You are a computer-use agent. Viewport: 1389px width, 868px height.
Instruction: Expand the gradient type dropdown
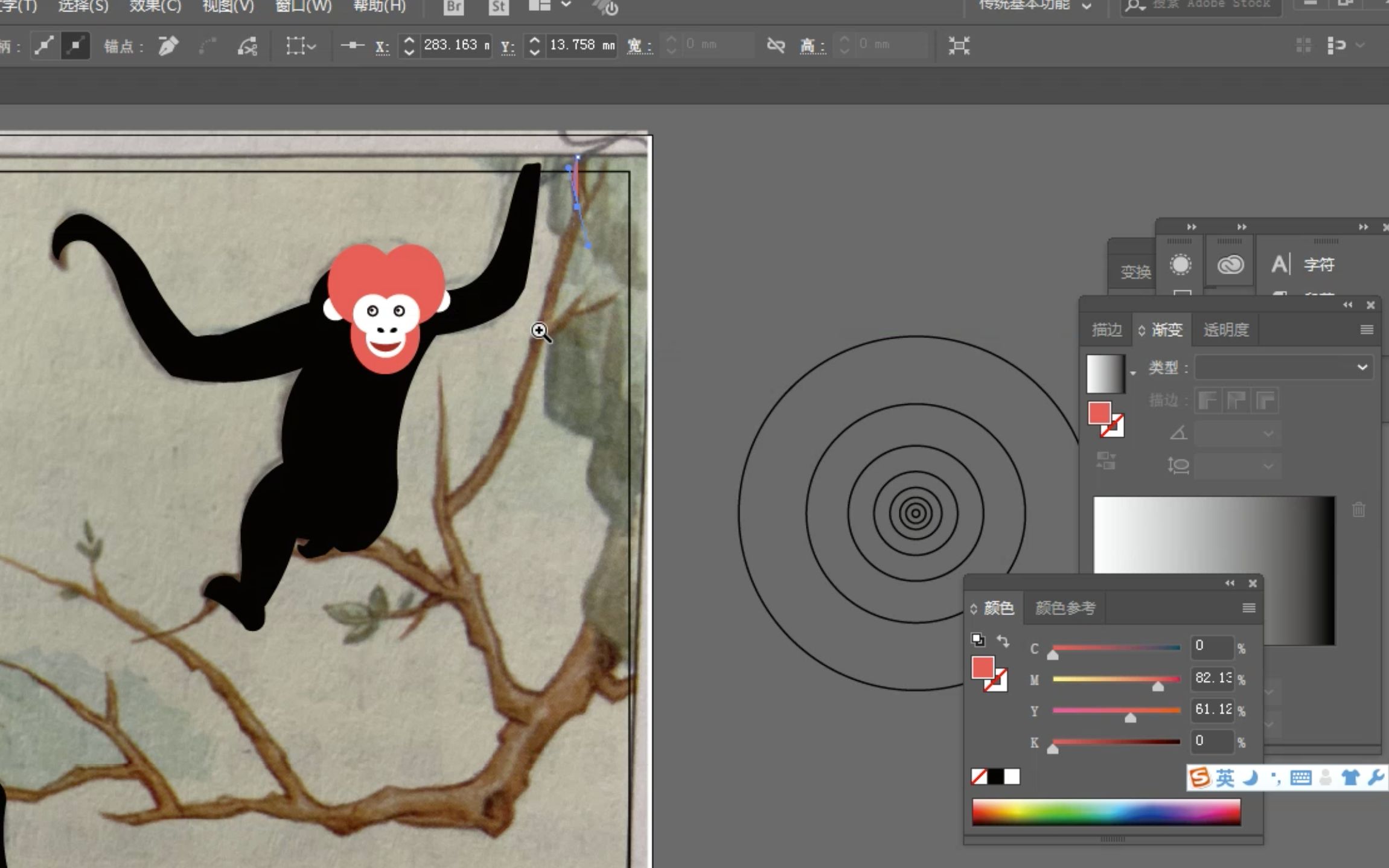pyautogui.click(x=1362, y=367)
